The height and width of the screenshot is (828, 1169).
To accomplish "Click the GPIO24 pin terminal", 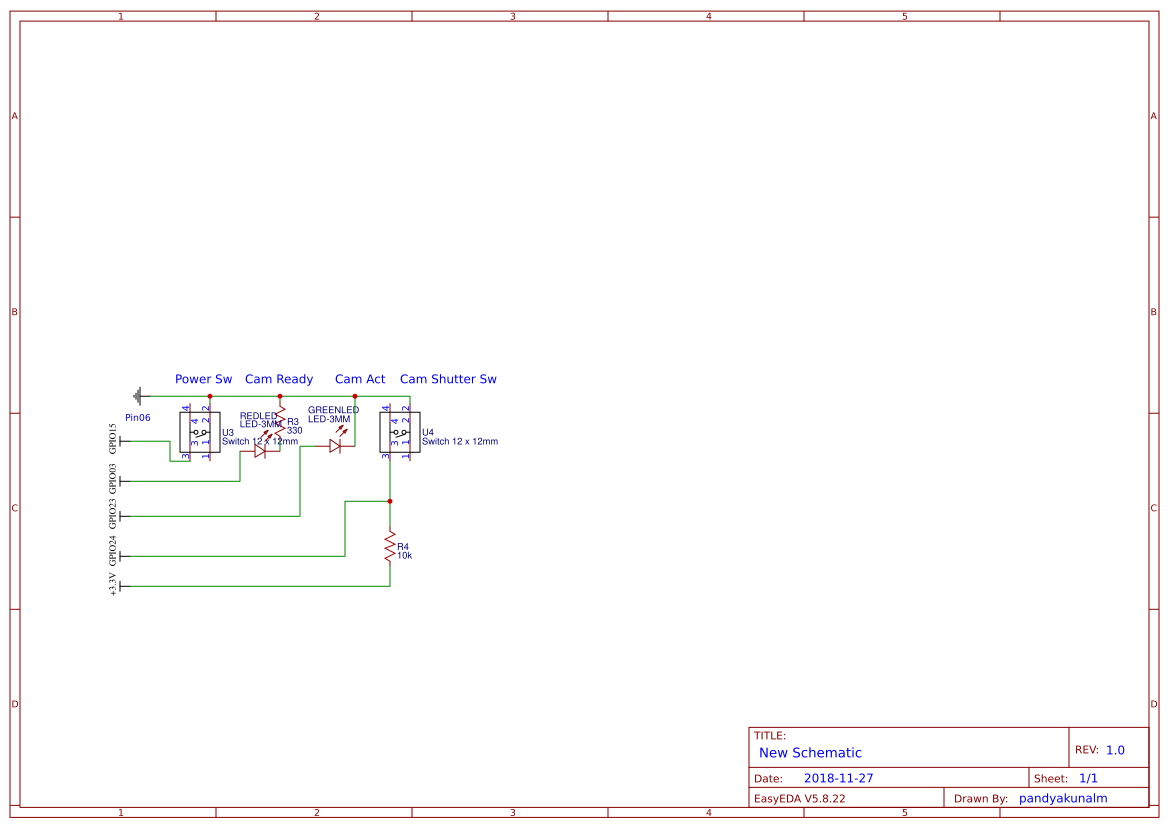I will [x=122, y=555].
